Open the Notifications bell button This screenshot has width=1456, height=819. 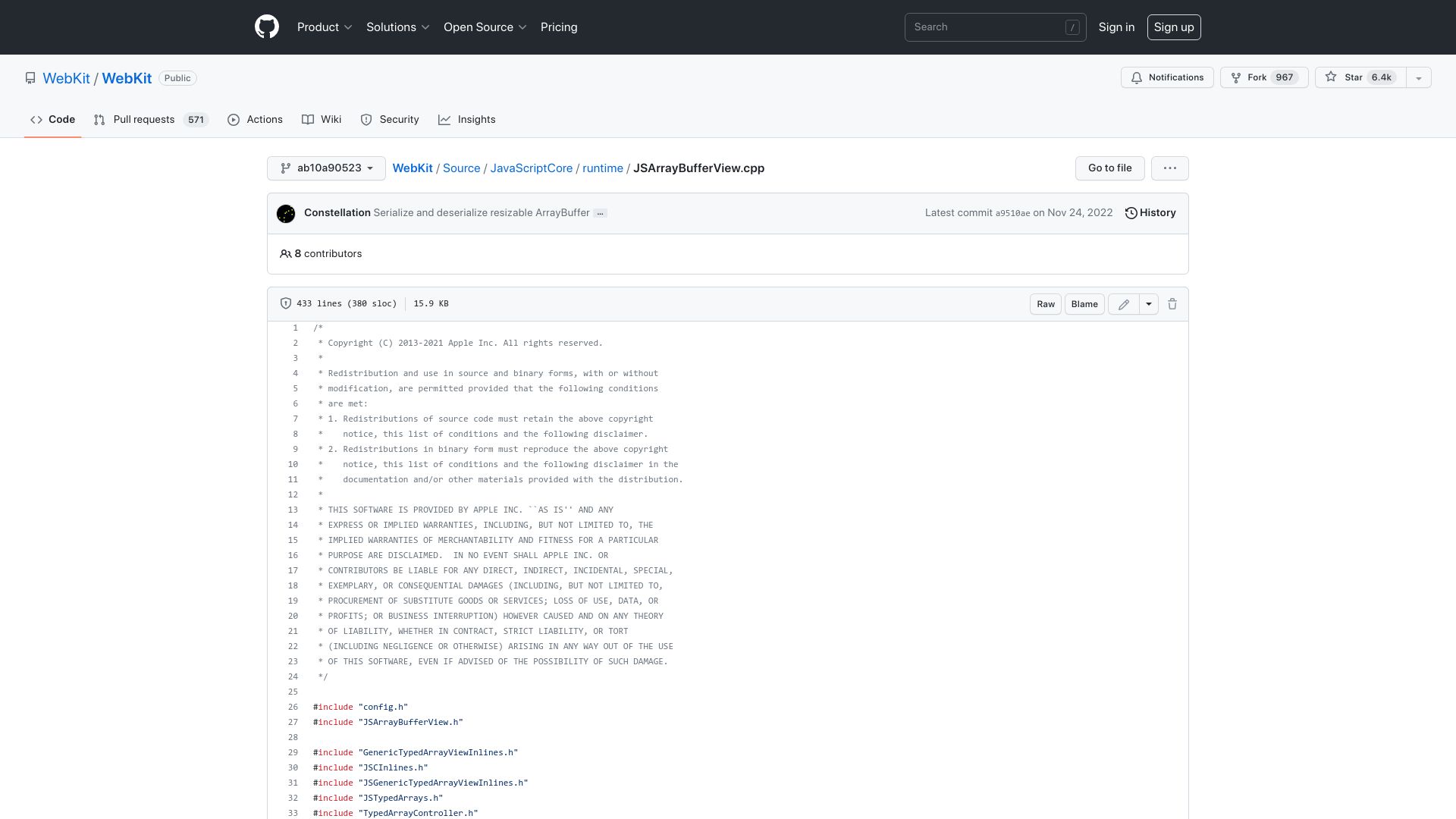coord(1167,77)
